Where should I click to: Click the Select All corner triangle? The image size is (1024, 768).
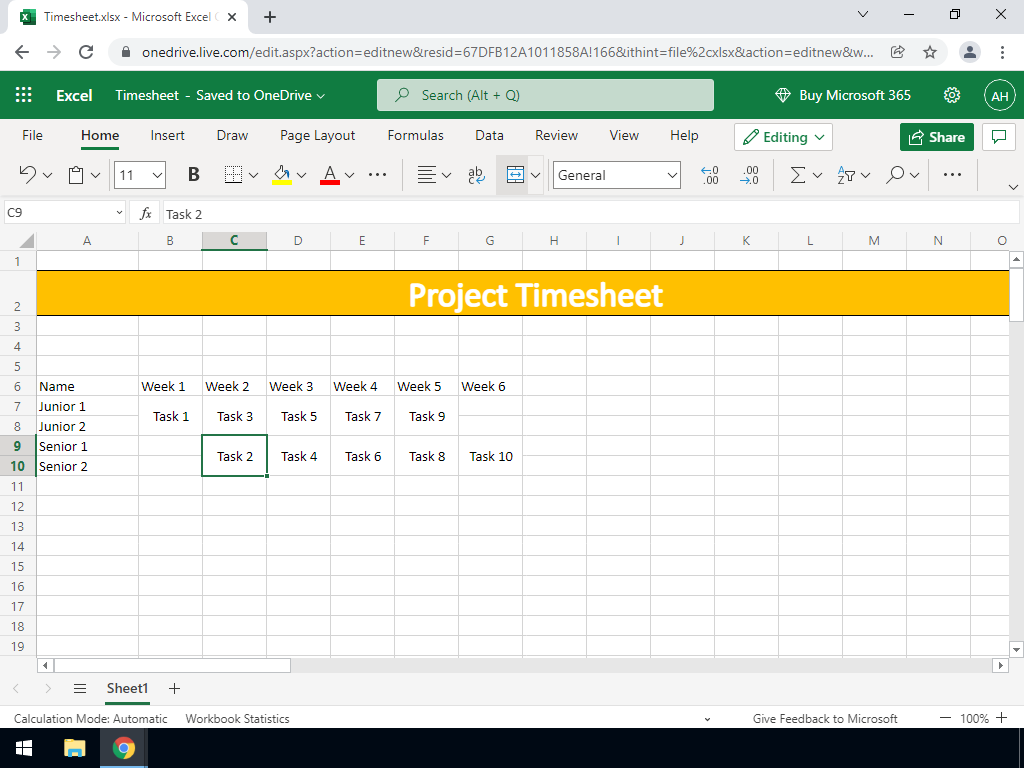point(26,241)
